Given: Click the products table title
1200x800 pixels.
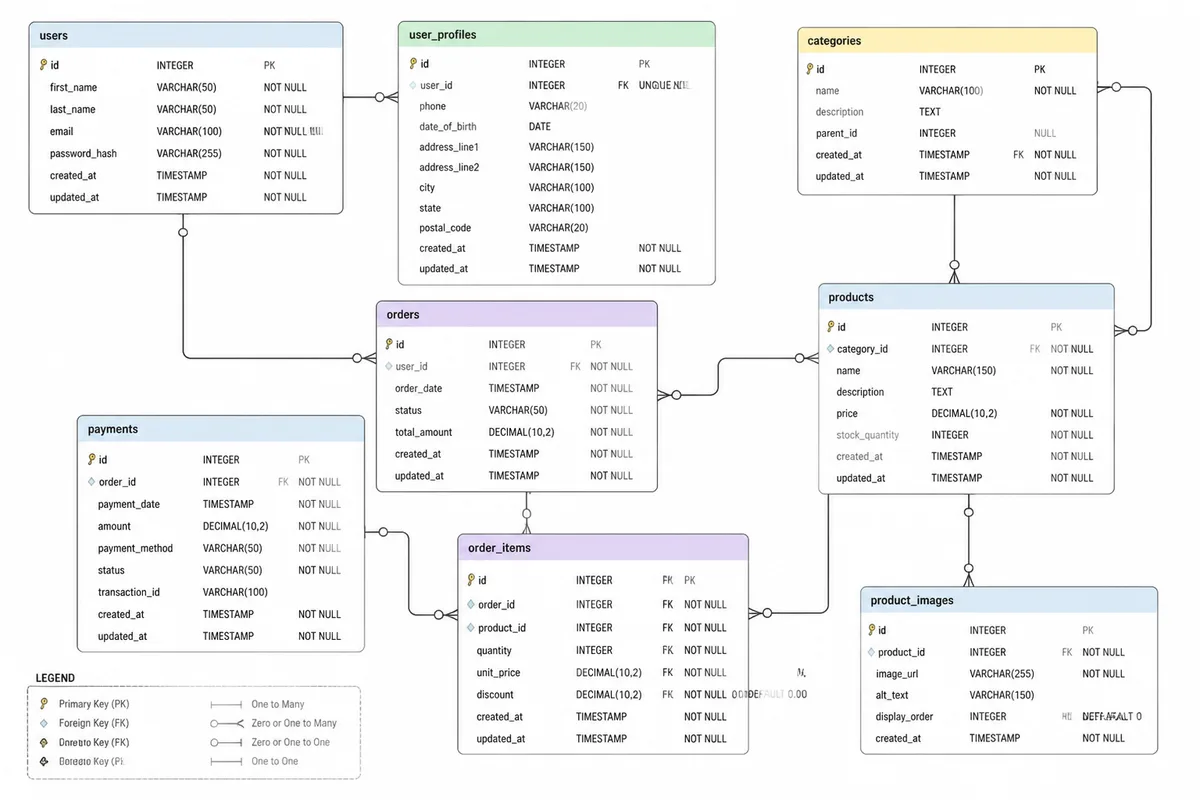Looking at the screenshot, I should click(x=851, y=297).
